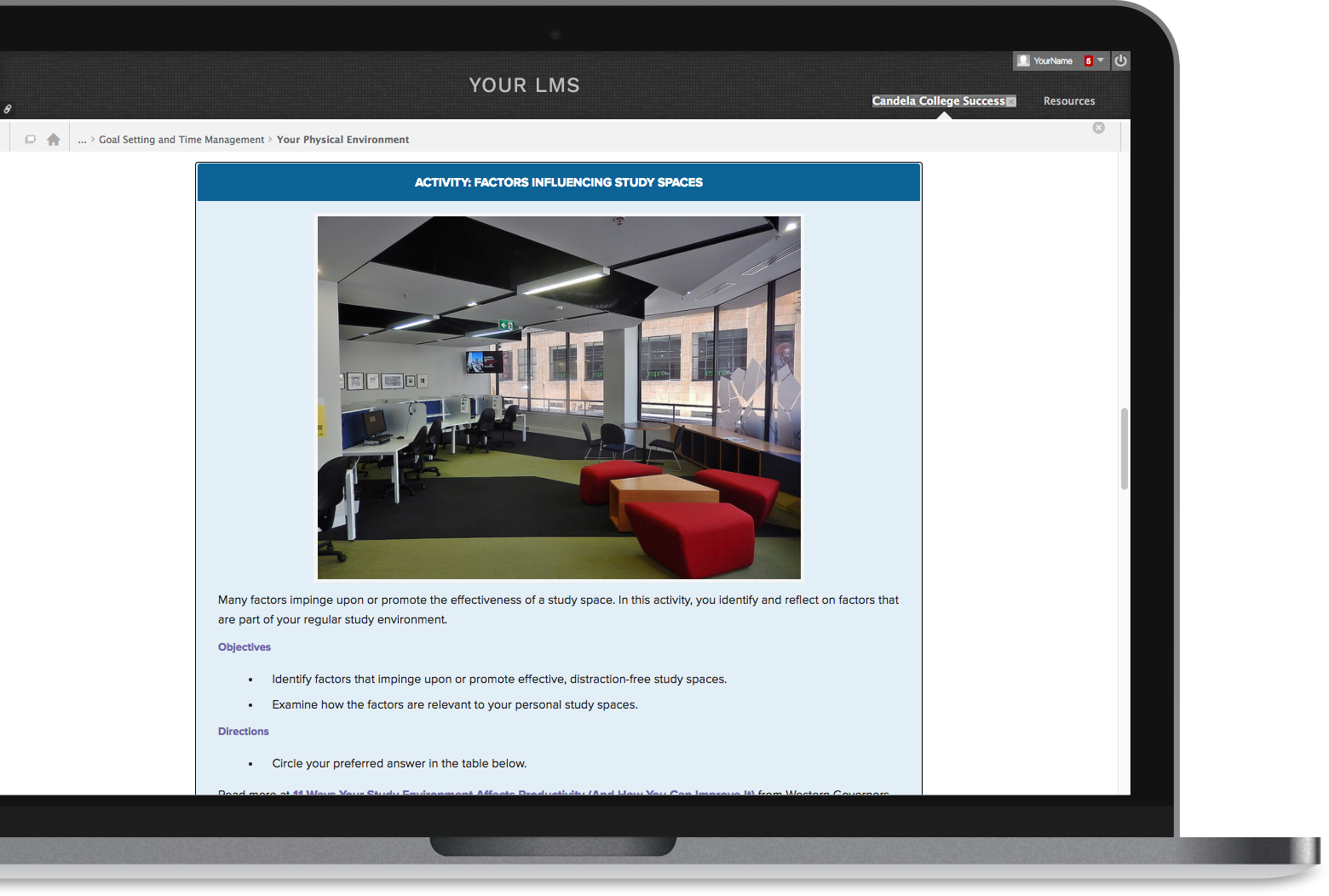Click the window icon left of home
1329x896 pixels.
(30, 140)
